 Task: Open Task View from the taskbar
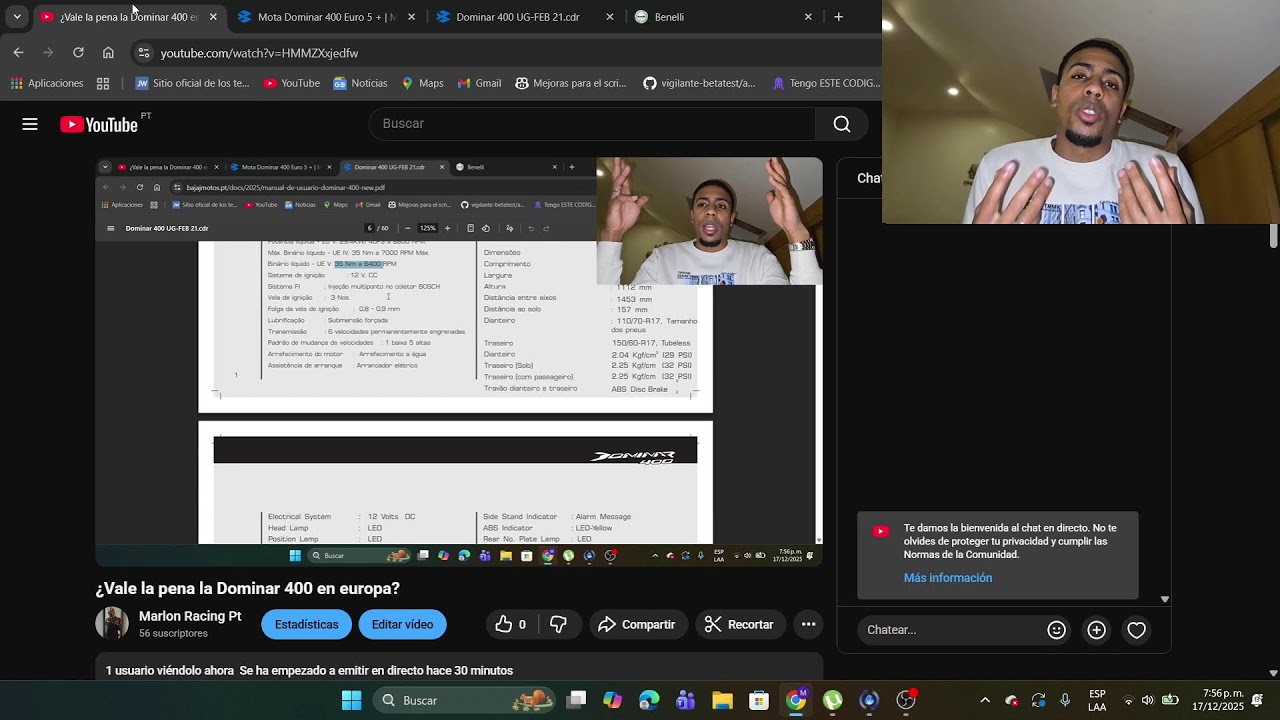(x=576, y=700)
